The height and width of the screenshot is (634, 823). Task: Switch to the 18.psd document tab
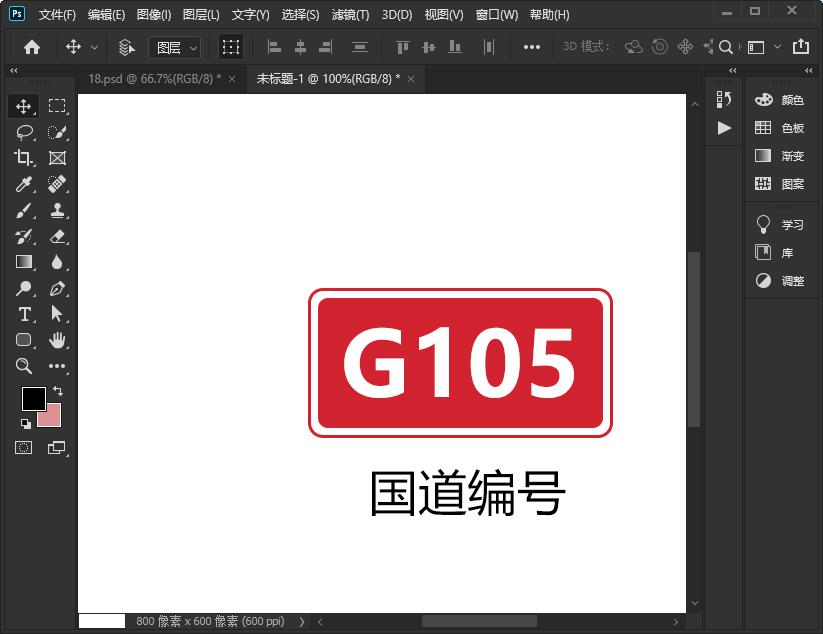[x=154, y=78]
